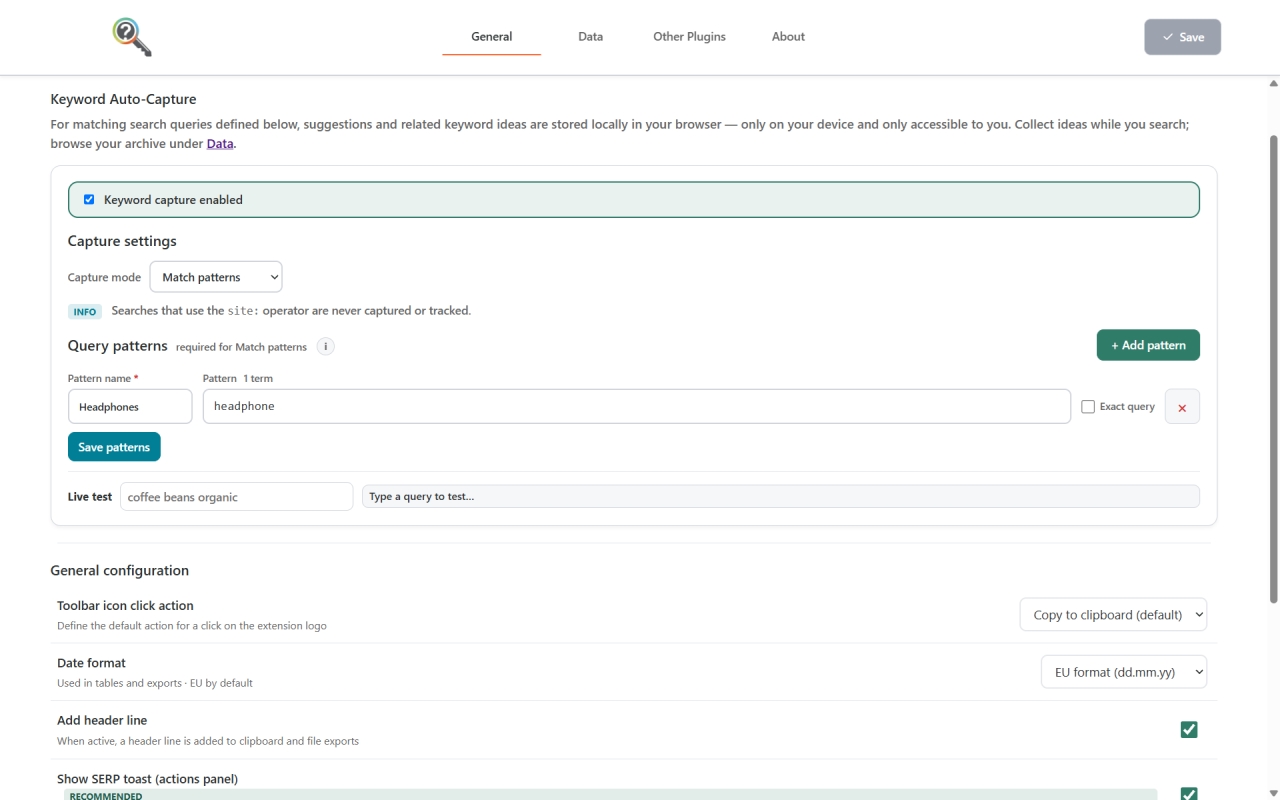Follow the Data link in description
1280x800 pixels.
[220, 144]
